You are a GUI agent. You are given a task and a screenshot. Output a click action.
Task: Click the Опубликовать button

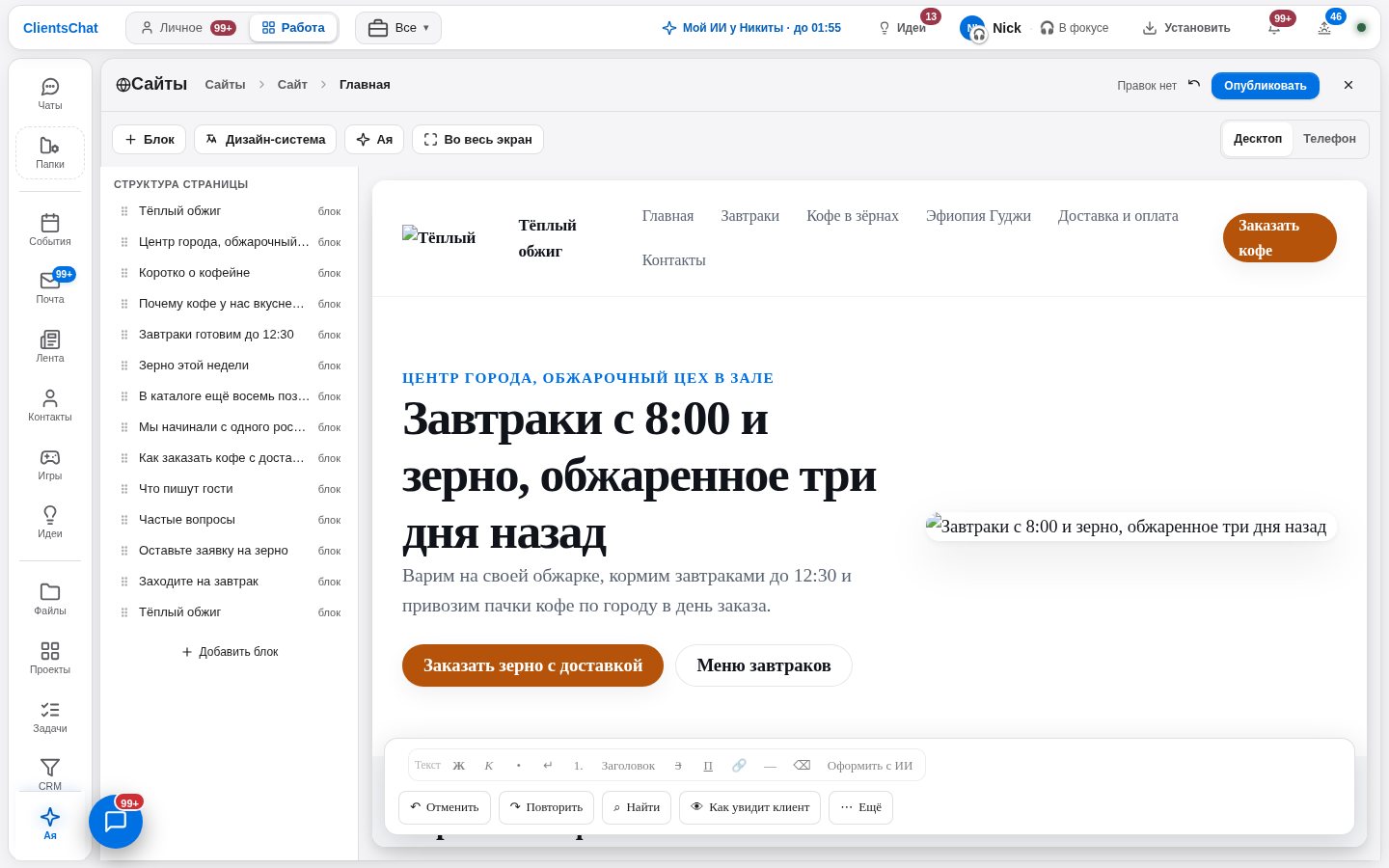[x=1266, y=85]
